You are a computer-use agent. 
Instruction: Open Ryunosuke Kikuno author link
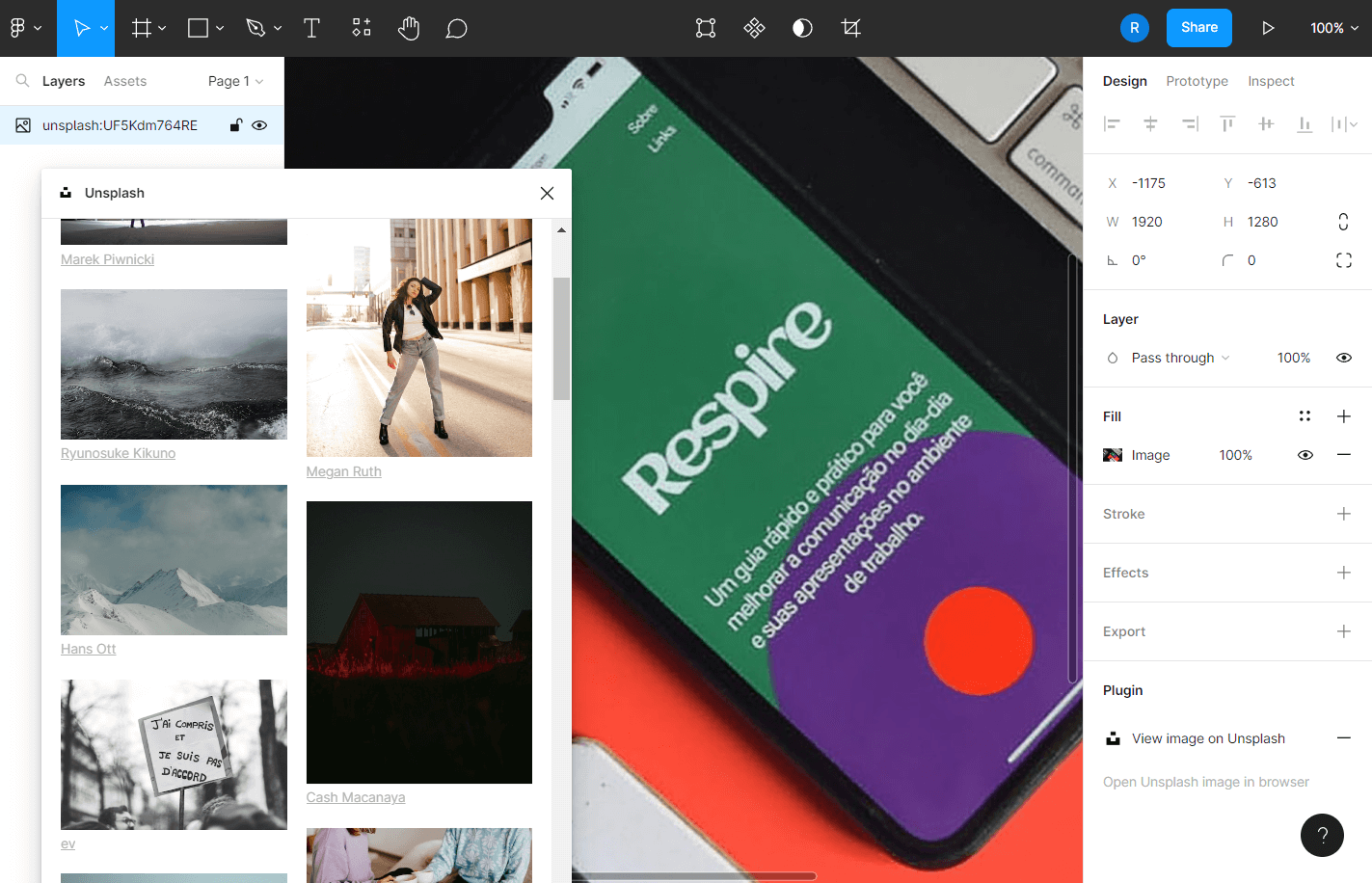pyautogui.click(x=118, y=453)
